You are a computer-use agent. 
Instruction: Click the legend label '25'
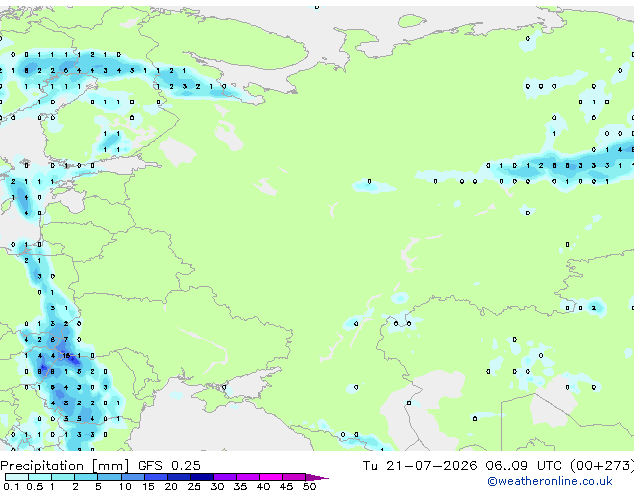[194, 486]
